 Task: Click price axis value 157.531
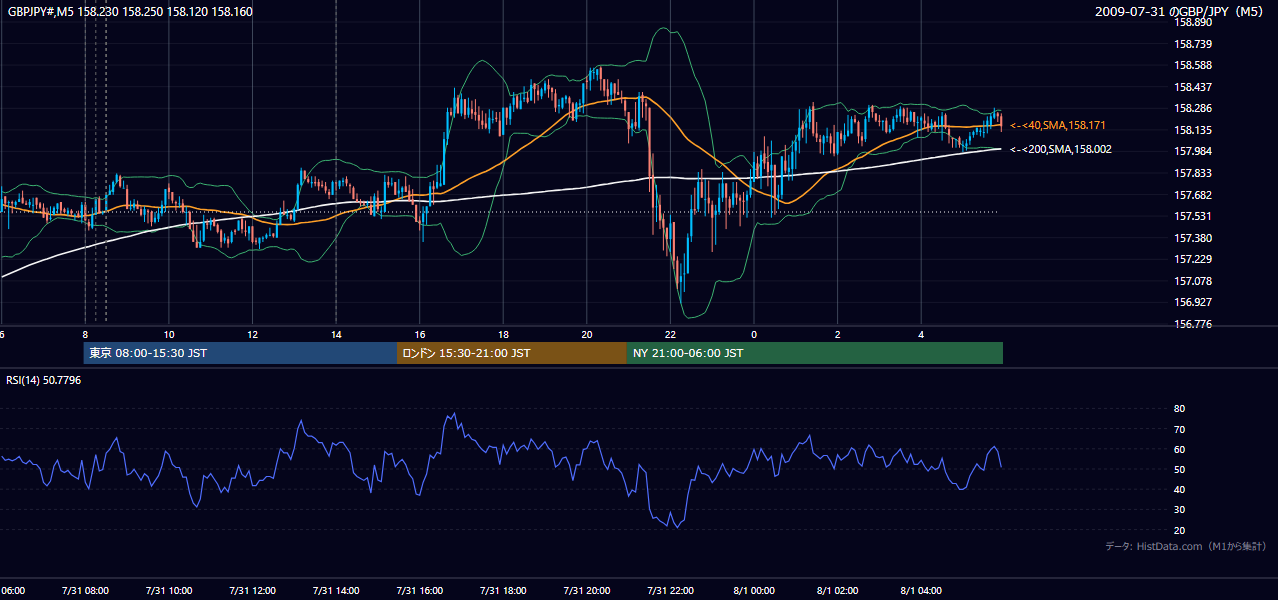click(x=1193, y=216)
